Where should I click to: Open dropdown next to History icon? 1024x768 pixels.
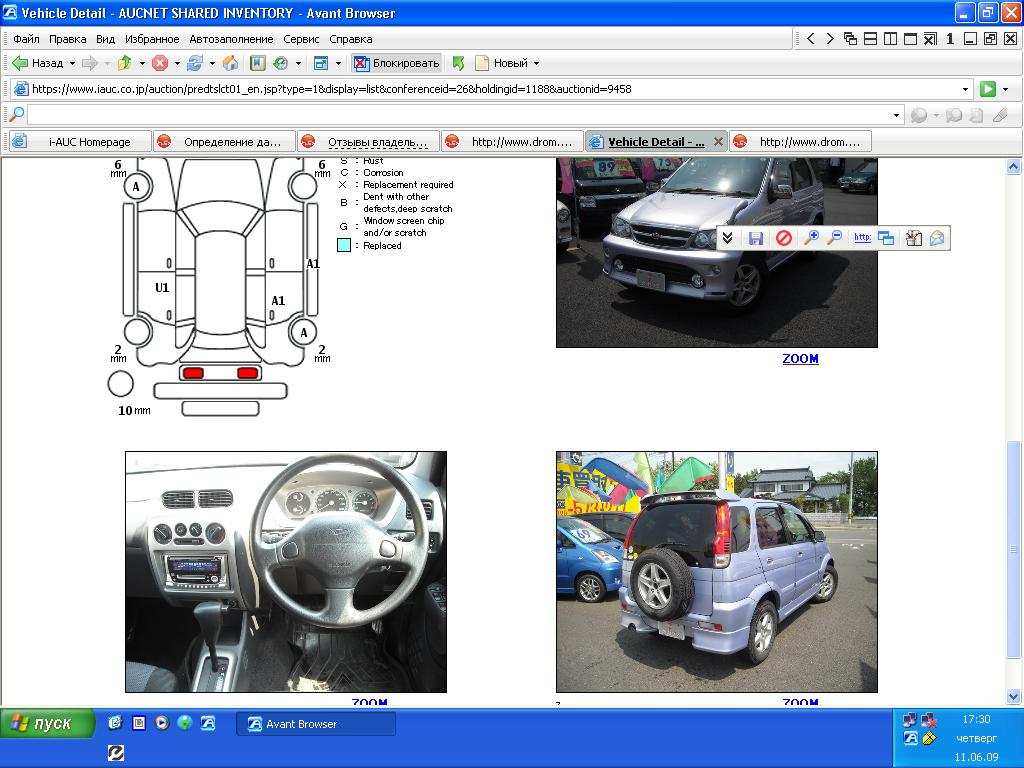tap(298, 63)
